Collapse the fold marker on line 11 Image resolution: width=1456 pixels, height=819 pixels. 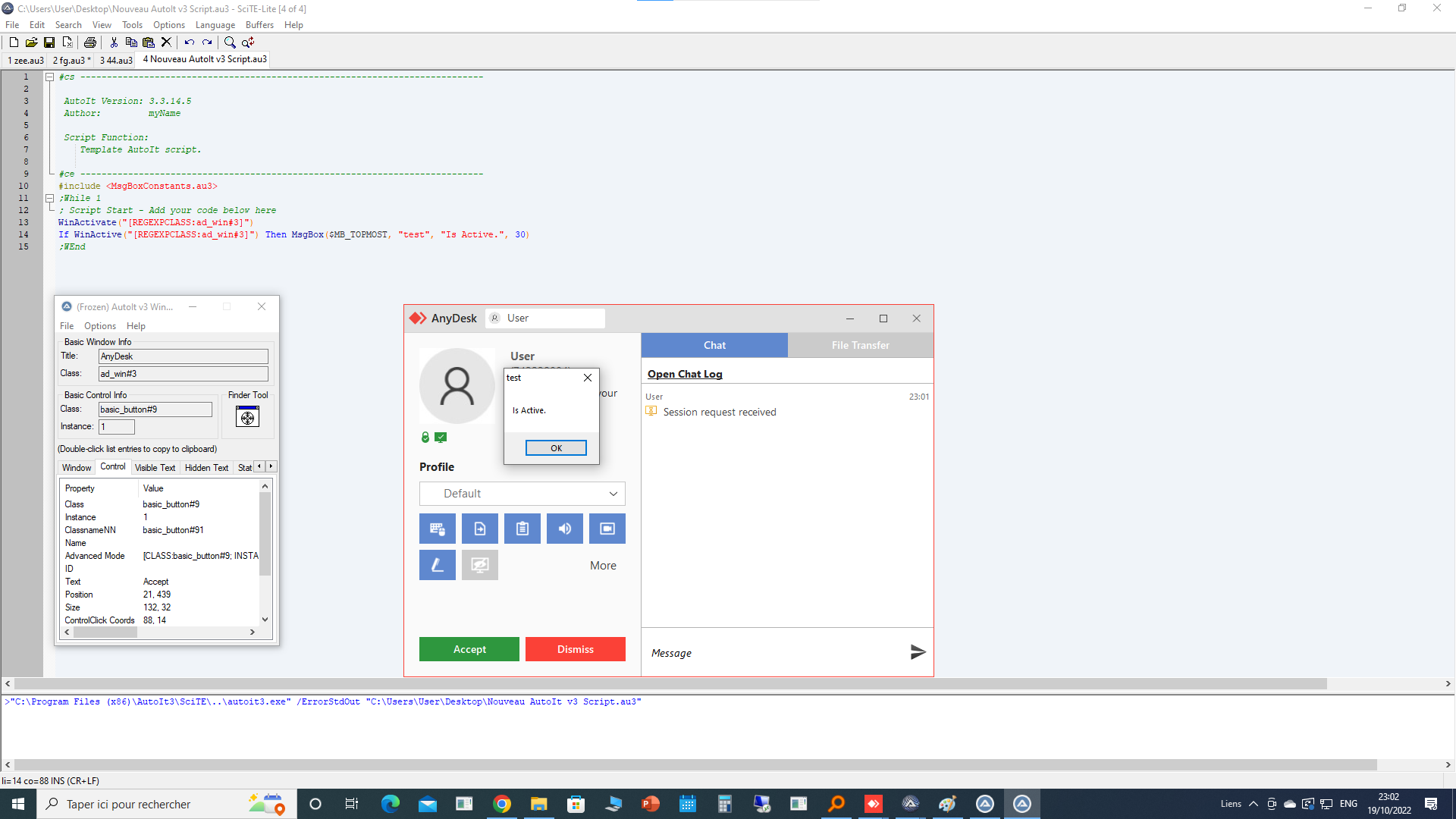click(49, 198)
